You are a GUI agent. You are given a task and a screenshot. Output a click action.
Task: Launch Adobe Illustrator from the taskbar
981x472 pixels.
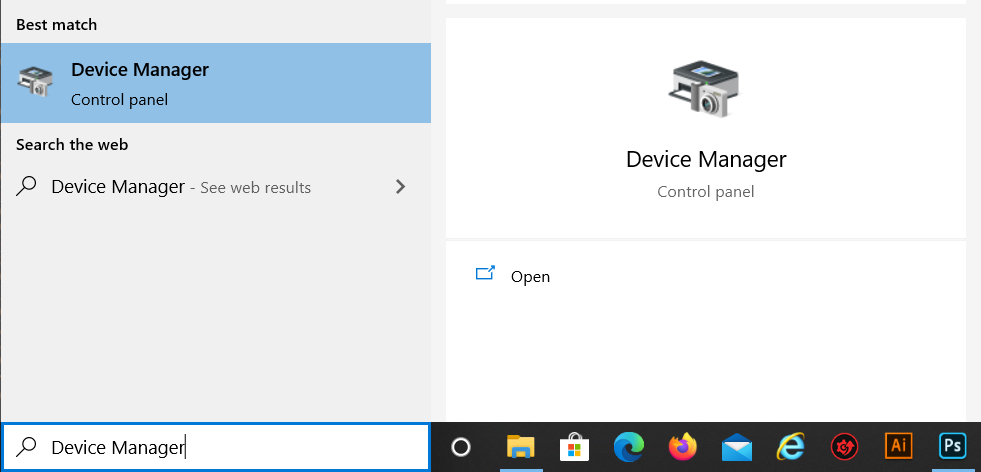click(898, 446)
